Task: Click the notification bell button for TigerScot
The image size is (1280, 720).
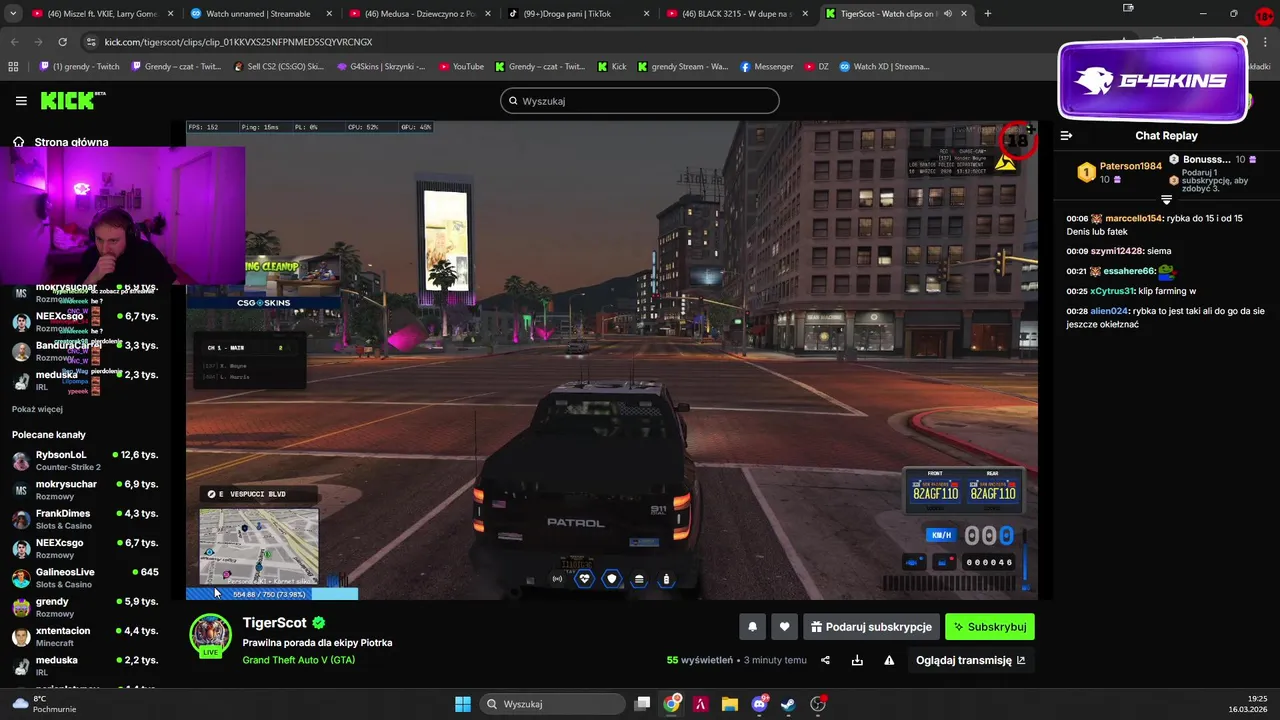Action: [x=752, y=627]
